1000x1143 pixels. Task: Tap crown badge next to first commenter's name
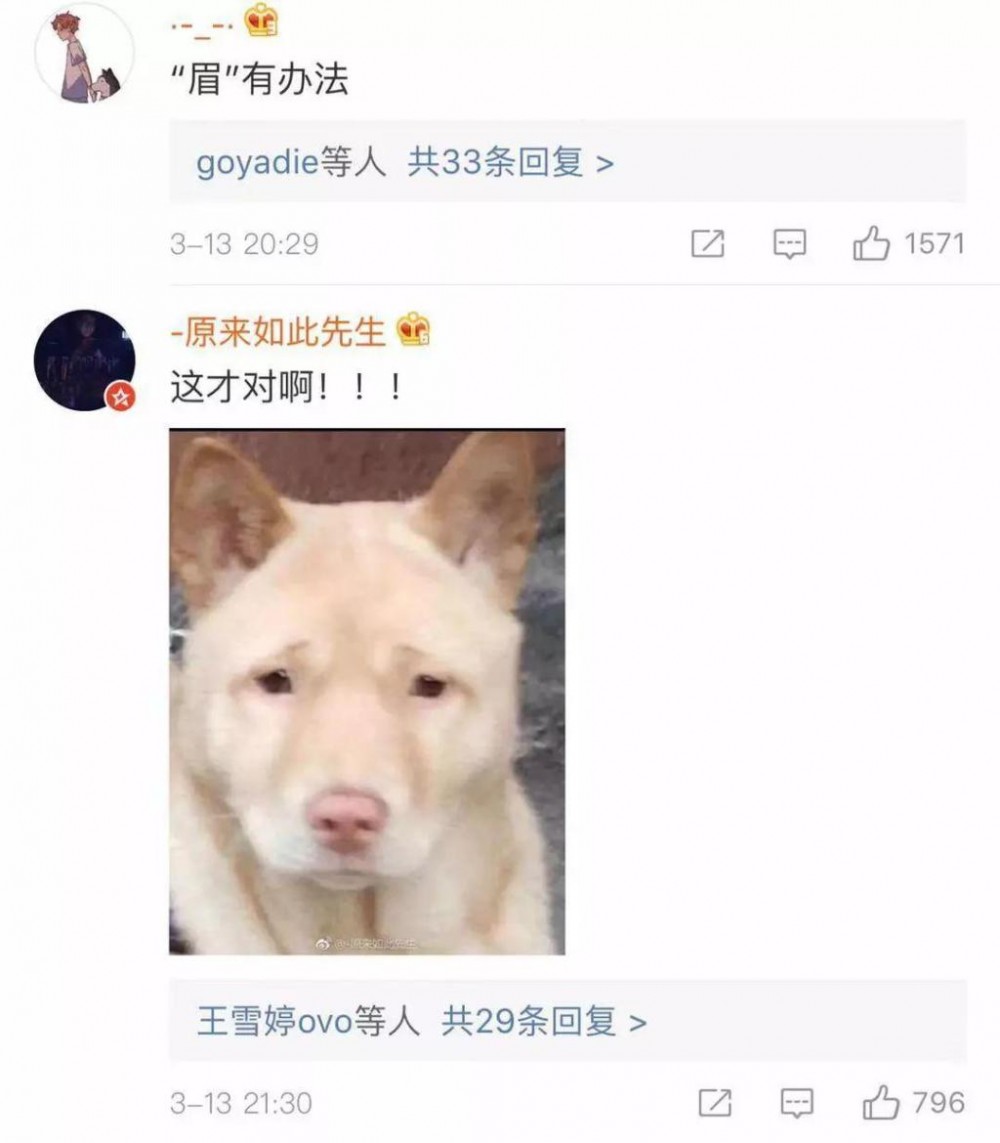(x=261, y=20)
